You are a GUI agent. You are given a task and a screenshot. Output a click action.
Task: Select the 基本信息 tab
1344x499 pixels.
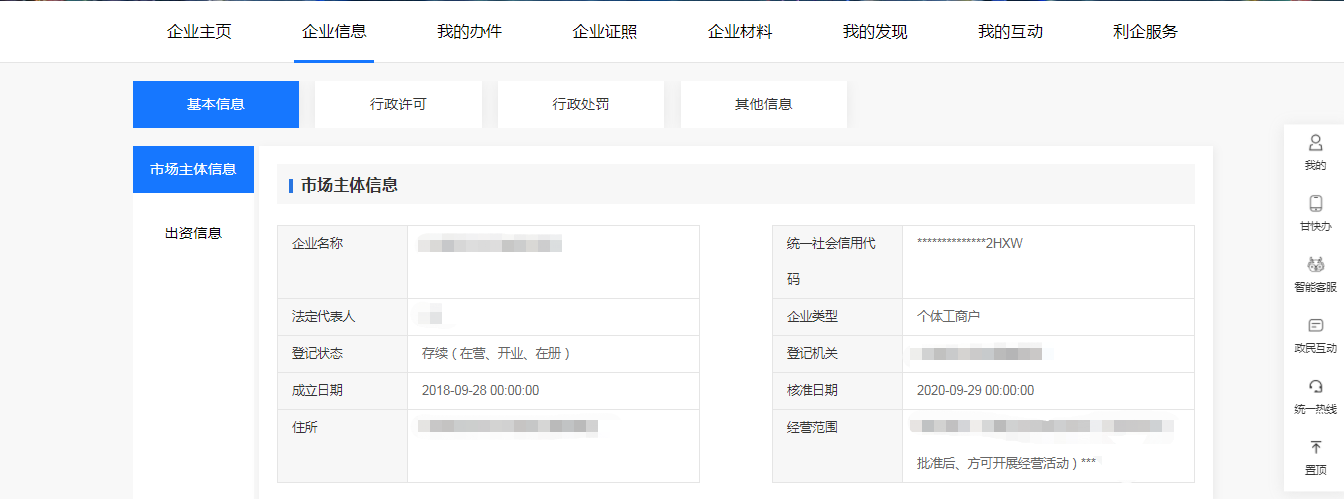216,104
